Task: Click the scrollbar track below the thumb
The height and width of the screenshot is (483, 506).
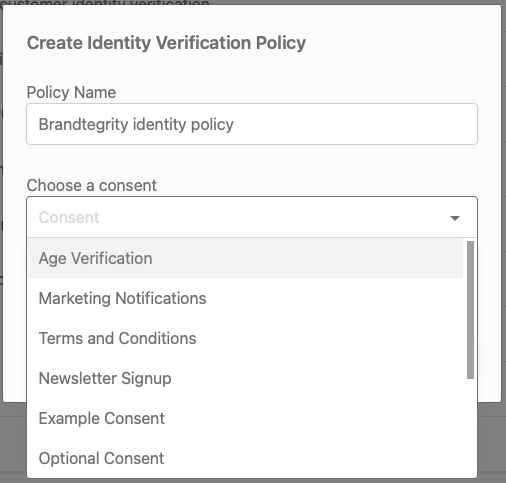Action: click(x=470, y=428)
